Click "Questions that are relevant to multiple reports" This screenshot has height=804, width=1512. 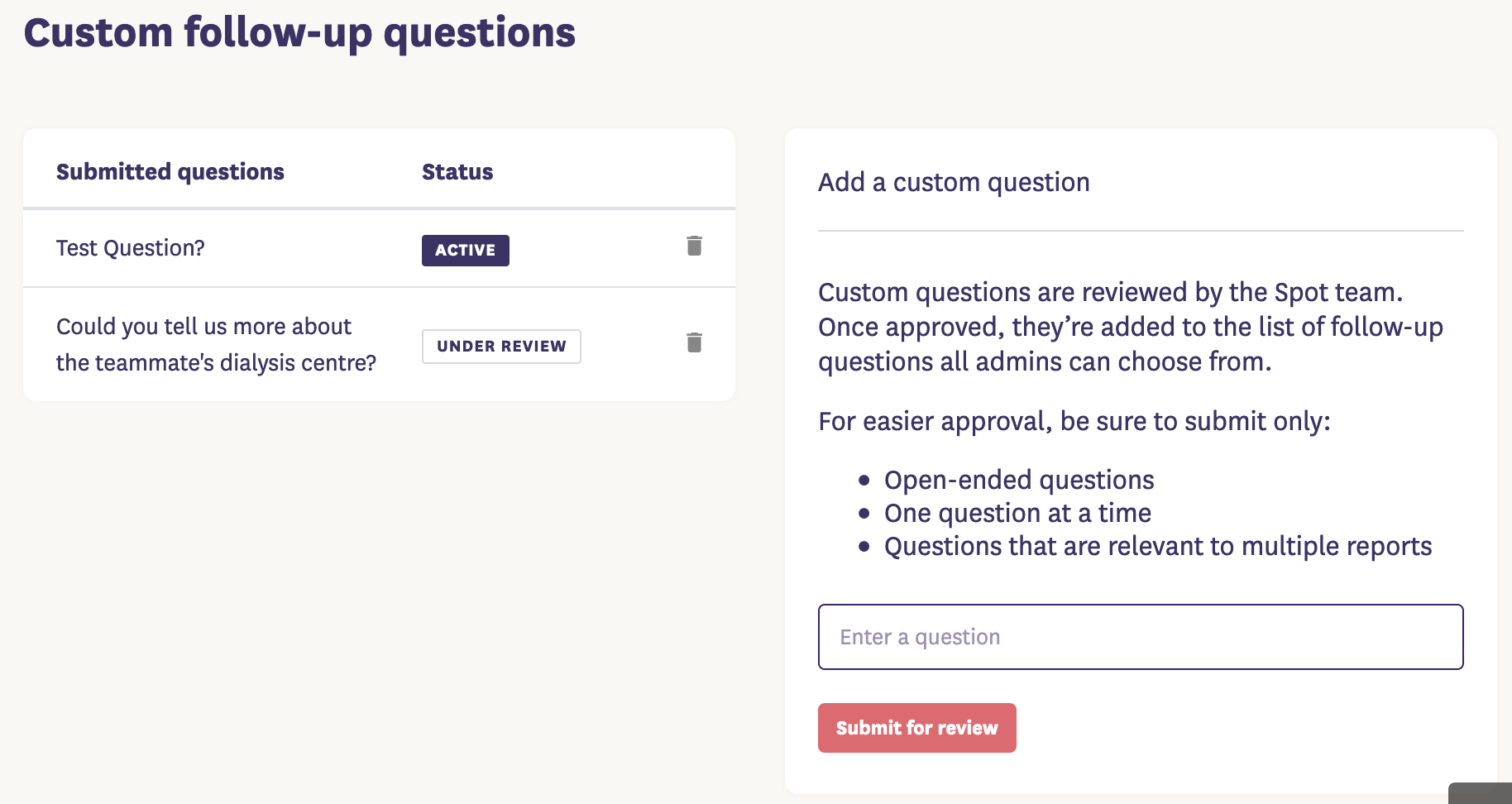coord(1157,546)
